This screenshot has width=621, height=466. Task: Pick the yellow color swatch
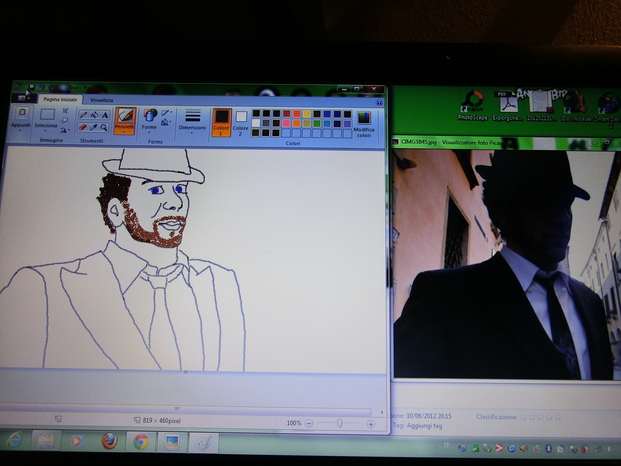pyautogui.click(x=307, y=114)
